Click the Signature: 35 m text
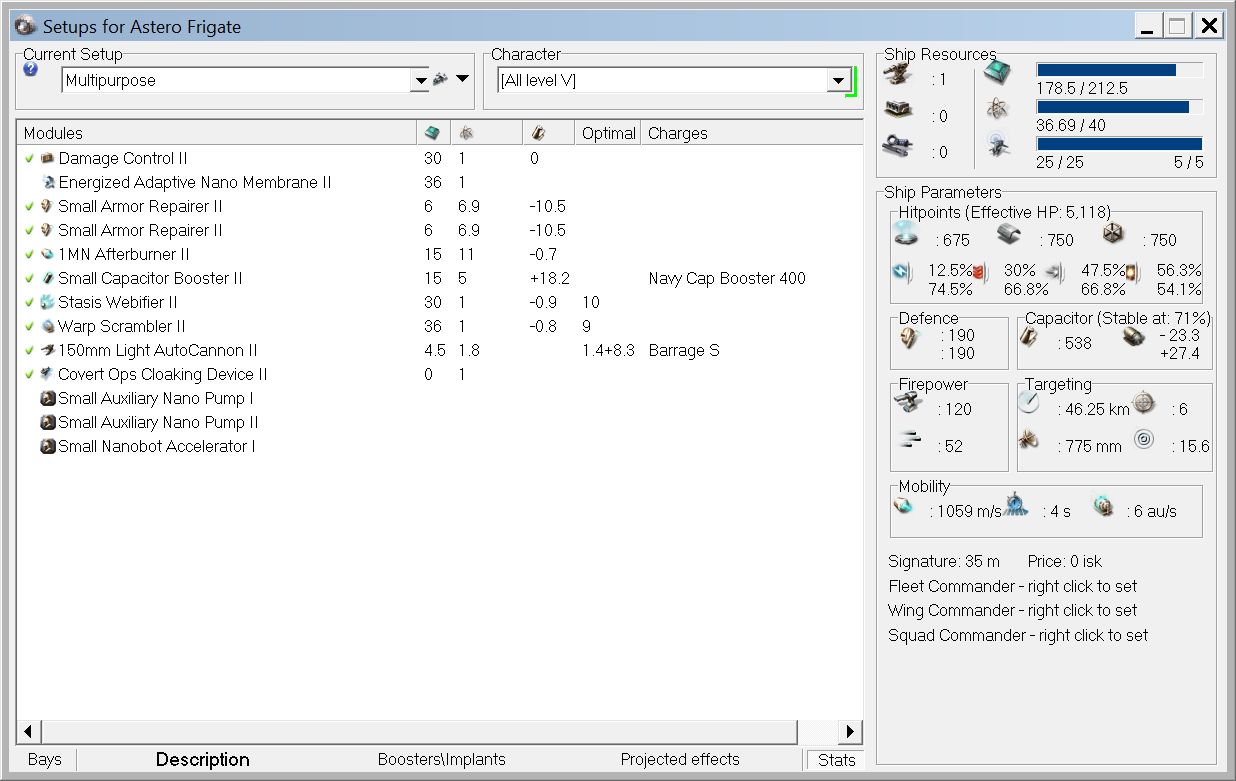Viewport: 1236px width, 781px height. [x=945, y=561]
